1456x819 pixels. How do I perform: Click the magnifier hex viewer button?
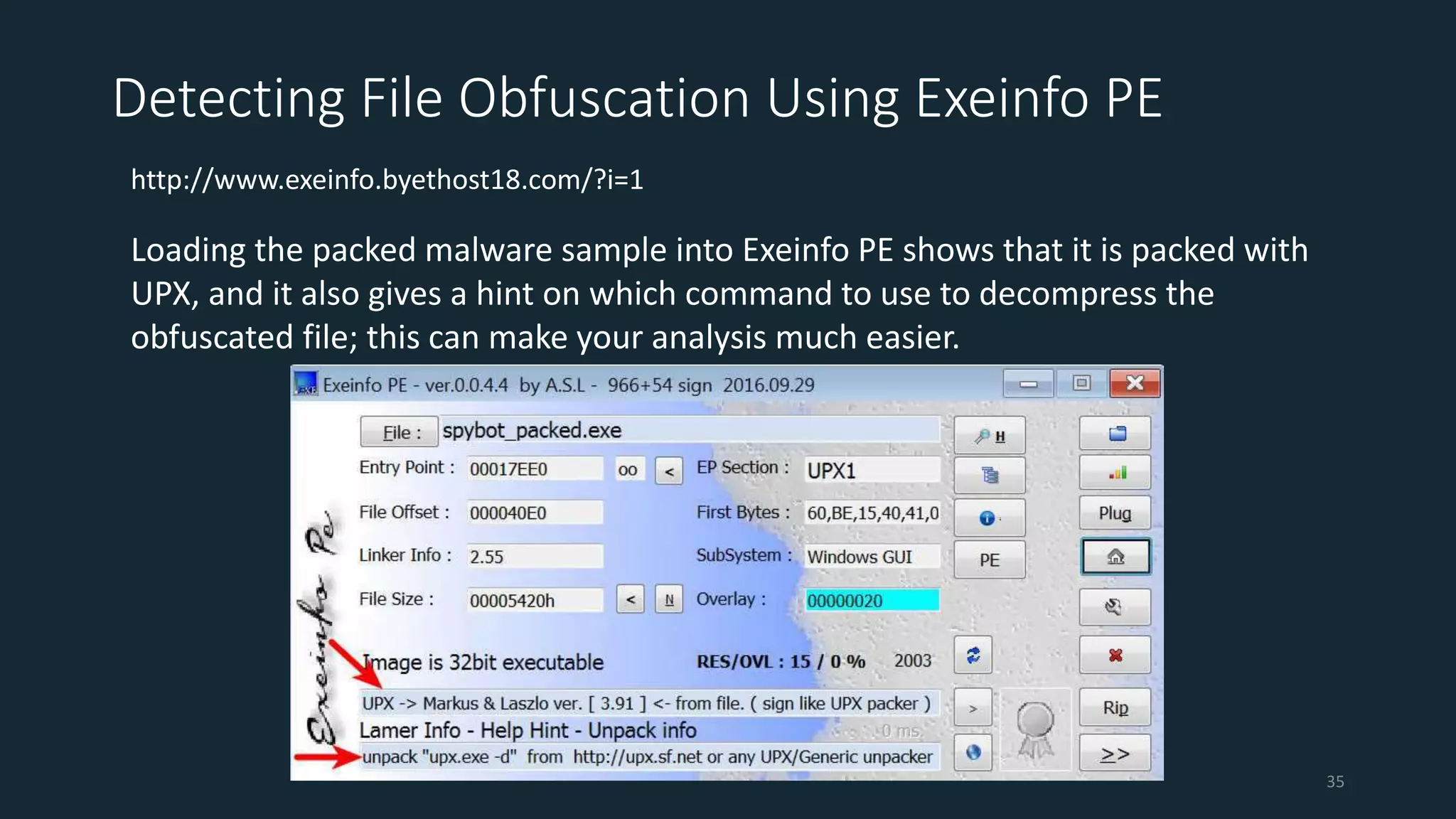[989, 436]
